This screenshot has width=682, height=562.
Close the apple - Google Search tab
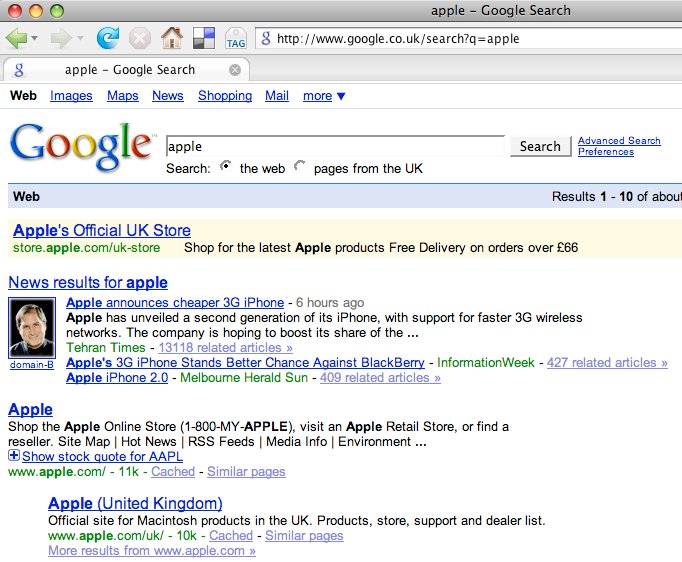235,70
